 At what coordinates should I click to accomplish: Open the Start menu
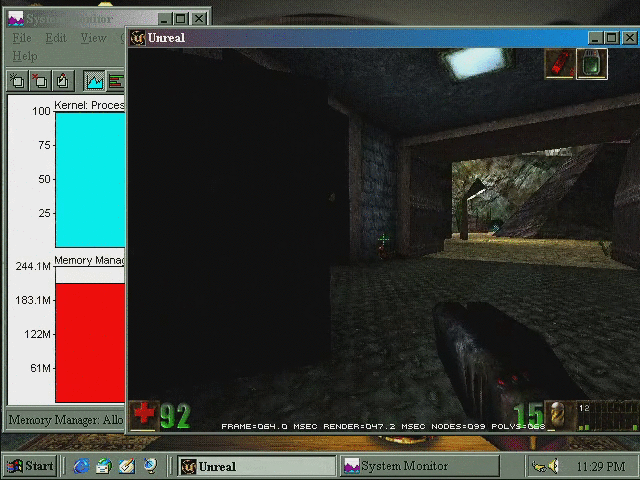(31, 466)
